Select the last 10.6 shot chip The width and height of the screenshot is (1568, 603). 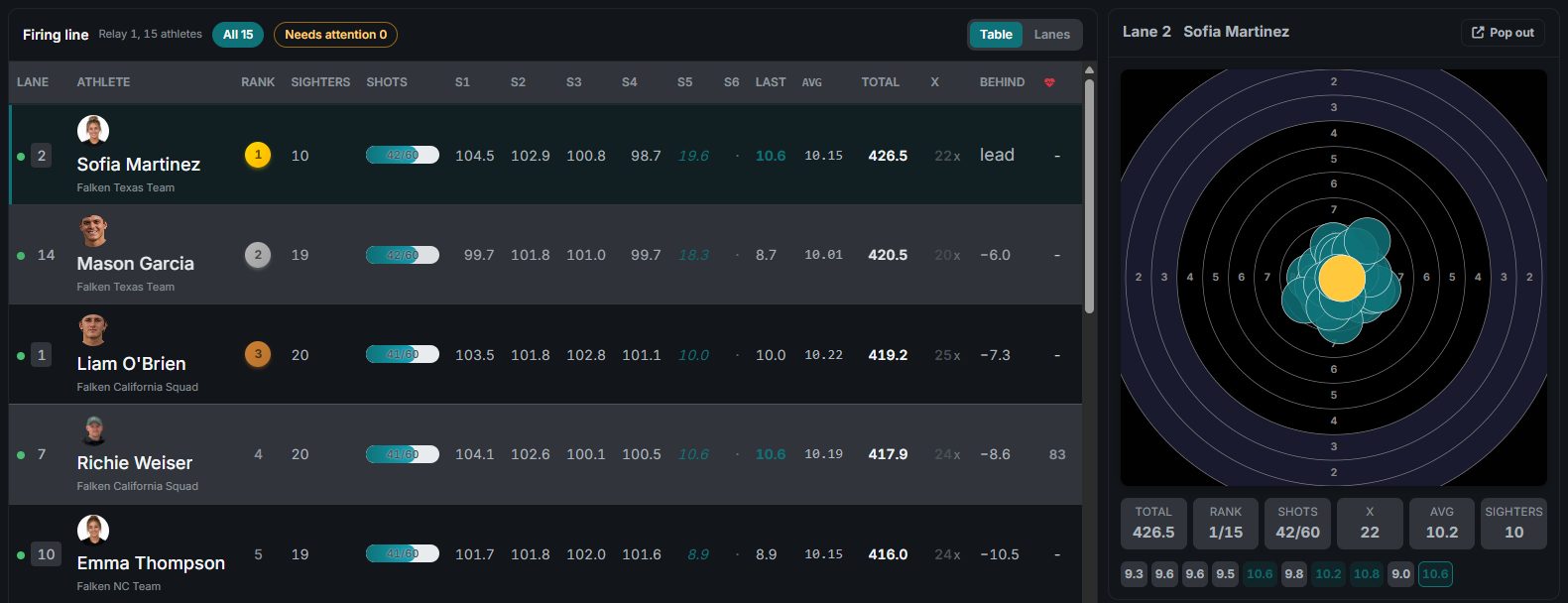[1435, 574]
